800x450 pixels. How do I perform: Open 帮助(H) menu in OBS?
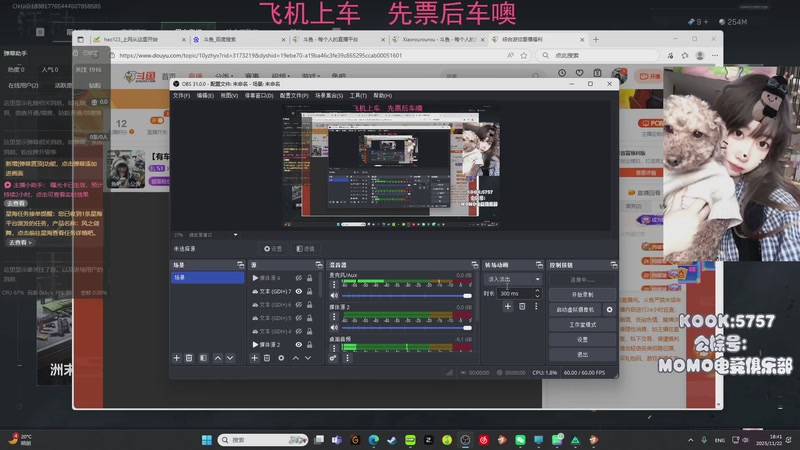click(383, 95)
